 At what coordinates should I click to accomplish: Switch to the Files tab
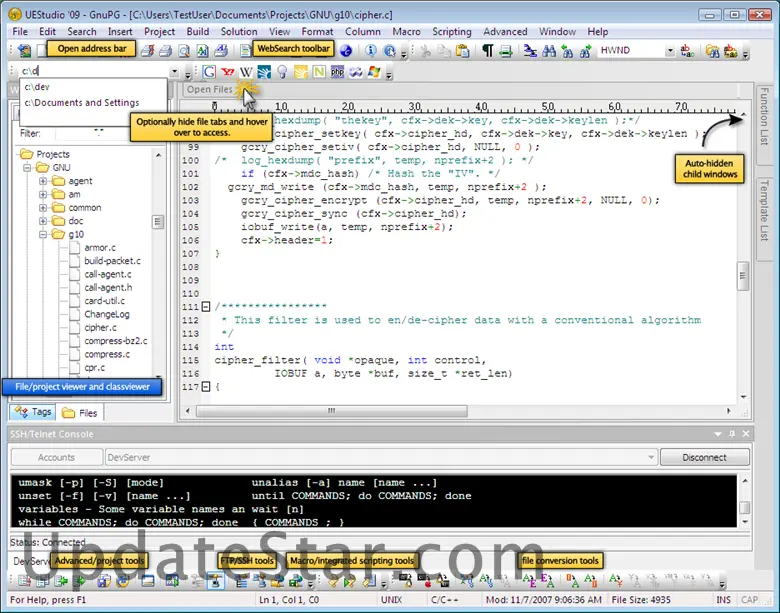tap(80, 412)
